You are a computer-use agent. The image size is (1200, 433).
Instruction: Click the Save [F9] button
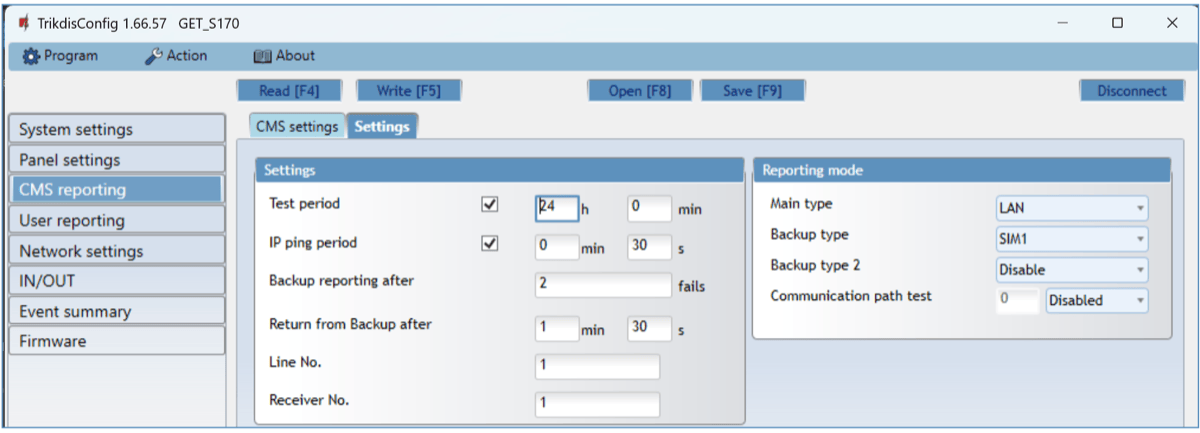(752, 91)
